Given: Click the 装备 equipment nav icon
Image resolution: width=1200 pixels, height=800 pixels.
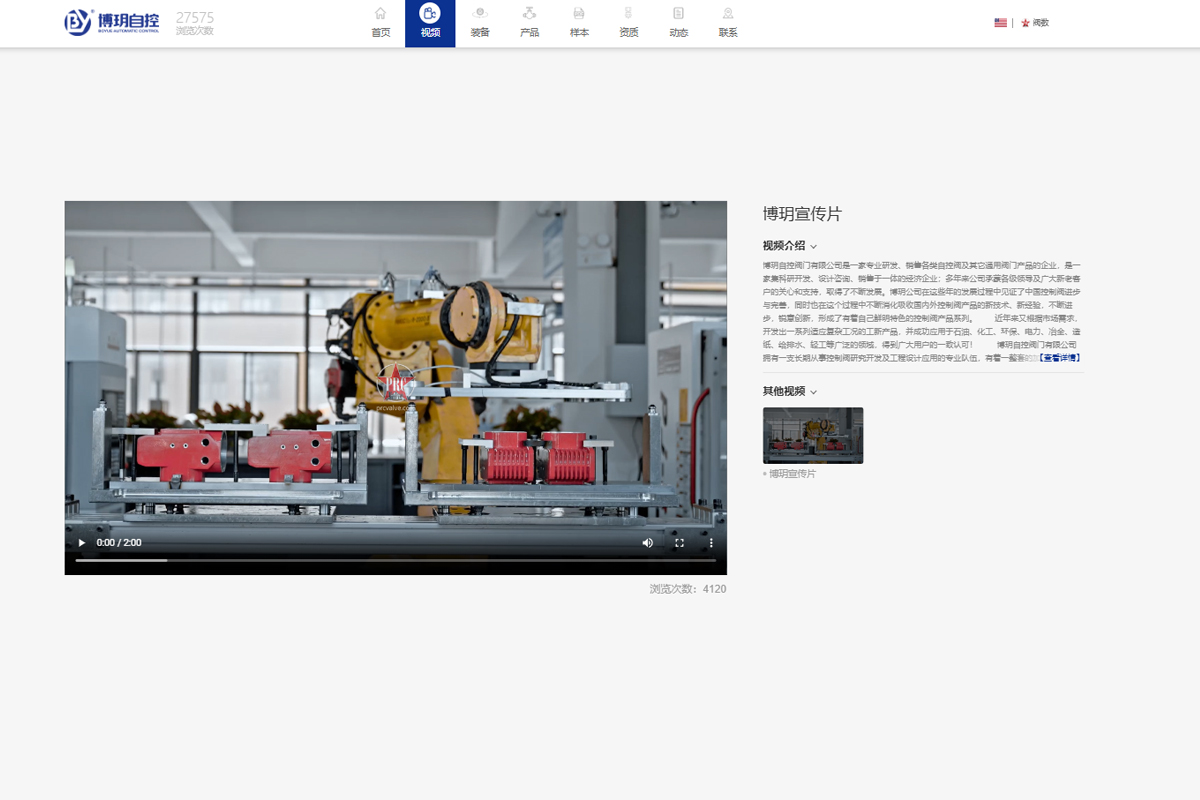Looking at the screenshot, I should pos(480,14).
